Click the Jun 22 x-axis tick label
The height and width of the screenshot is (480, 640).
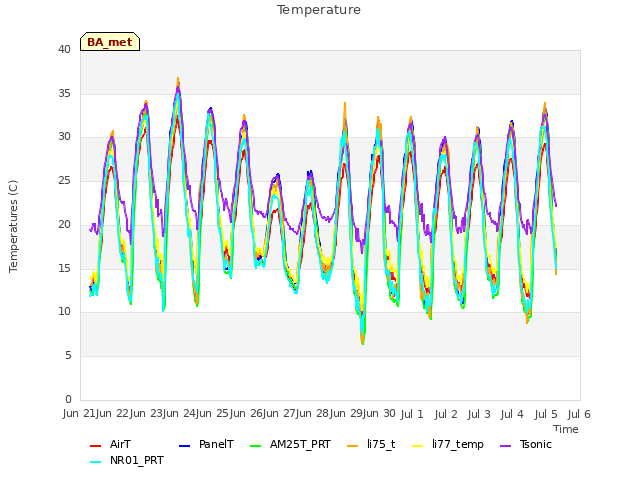click(113, 413)
